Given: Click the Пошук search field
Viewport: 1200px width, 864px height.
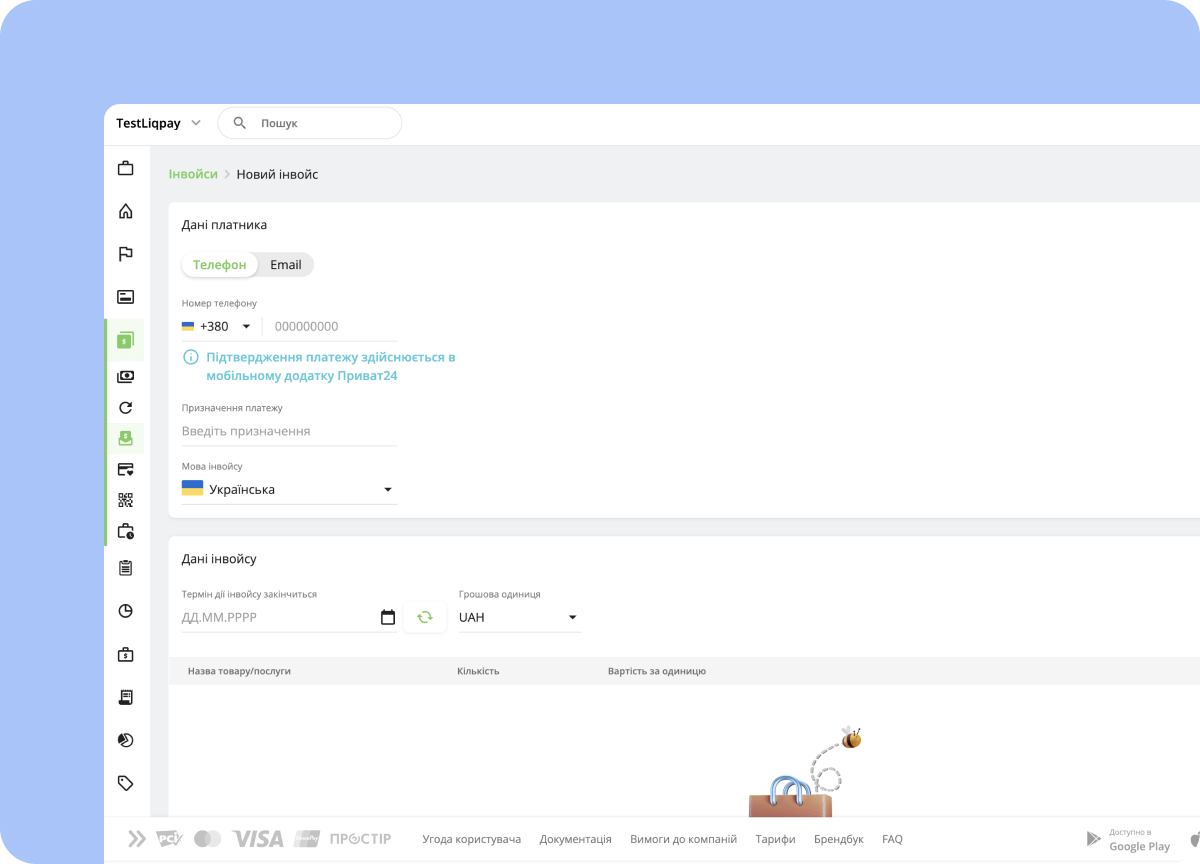Looking at the screenshot, I should click(320, 123).
